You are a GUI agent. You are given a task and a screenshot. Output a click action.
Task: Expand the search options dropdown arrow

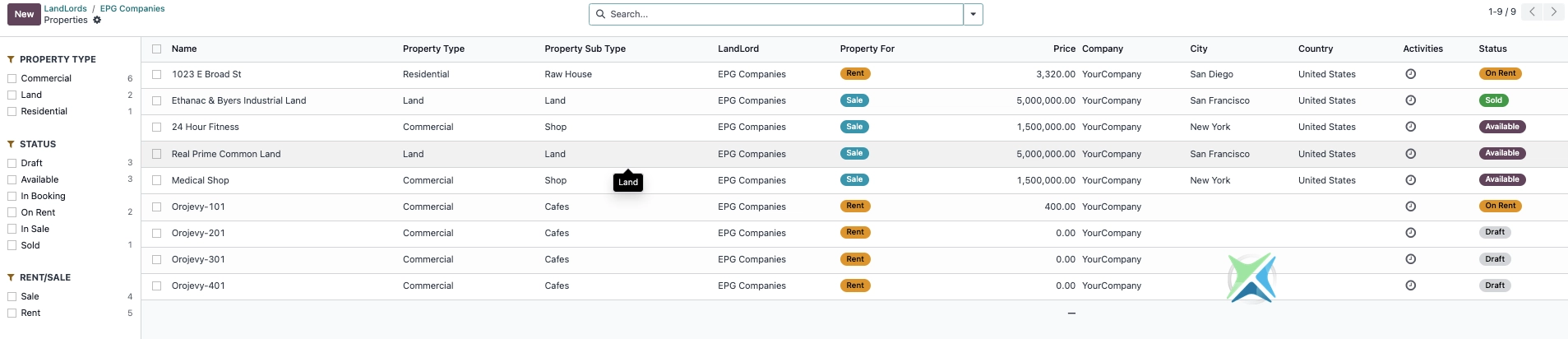click(974, 14)
